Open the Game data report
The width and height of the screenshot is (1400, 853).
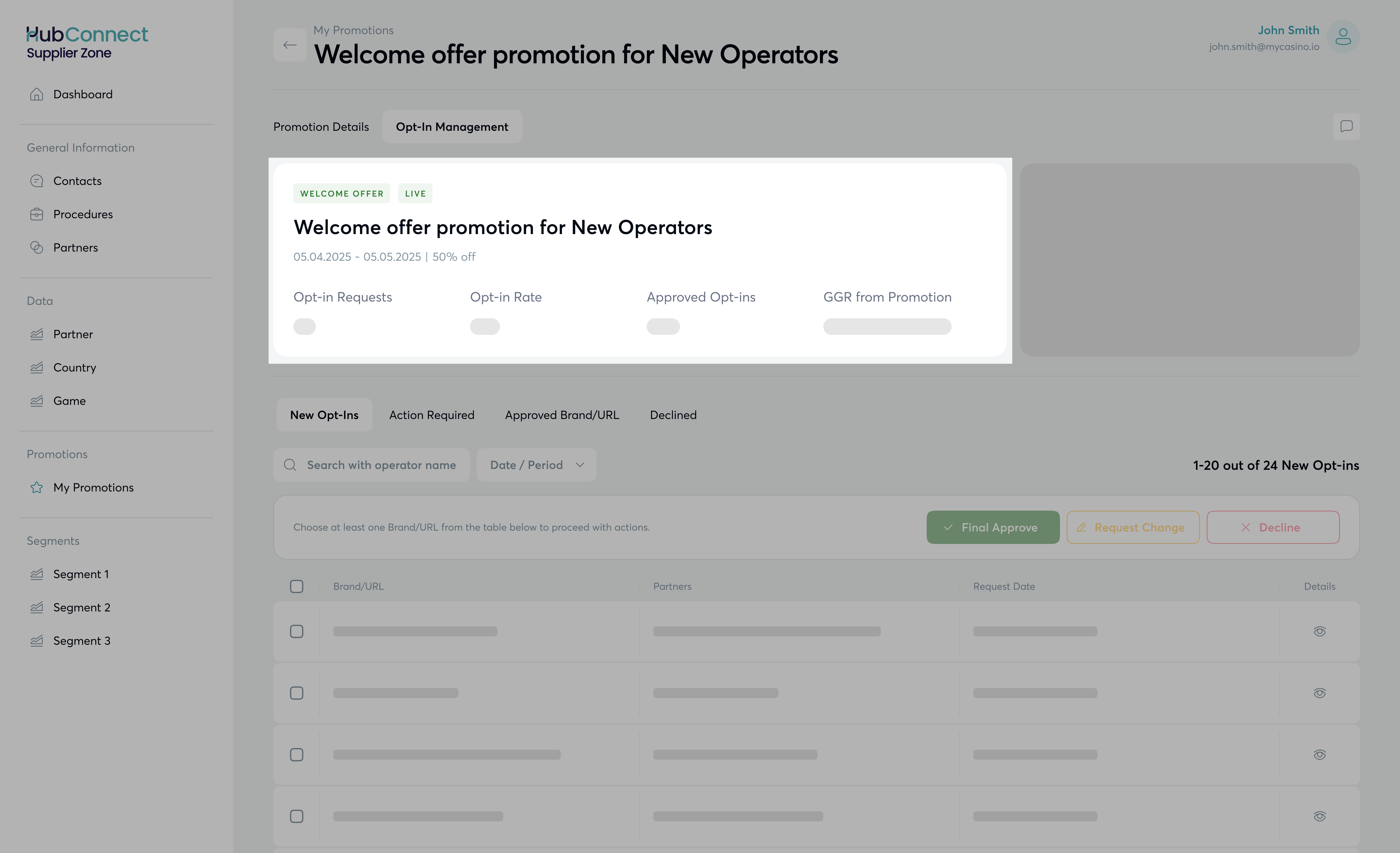69,401
